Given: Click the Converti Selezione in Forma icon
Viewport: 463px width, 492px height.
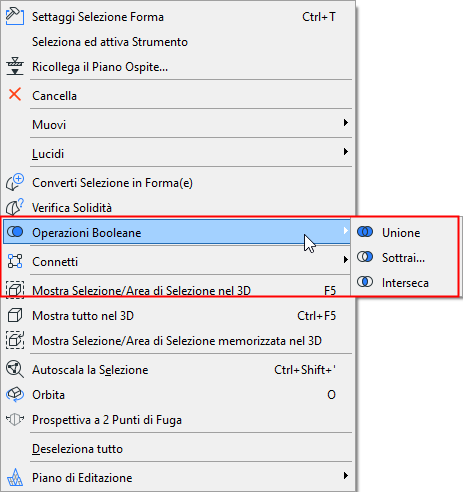Looking at the screenshot, I should 15,182.
